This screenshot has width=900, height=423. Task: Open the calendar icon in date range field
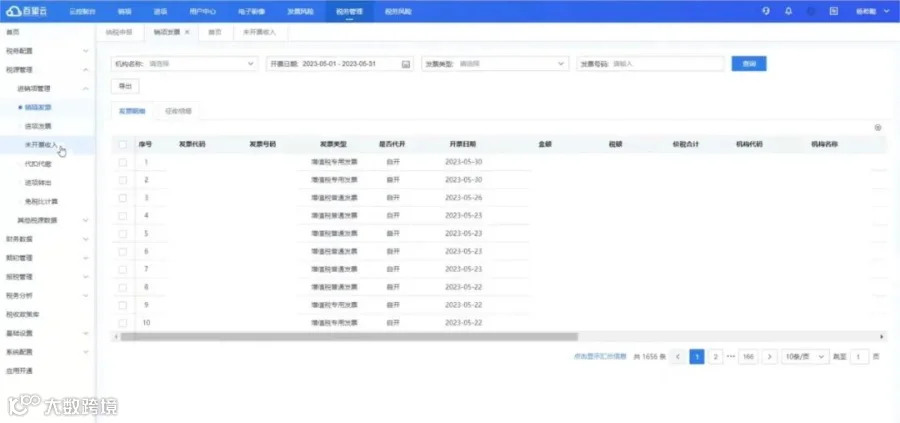coord(405,64)
